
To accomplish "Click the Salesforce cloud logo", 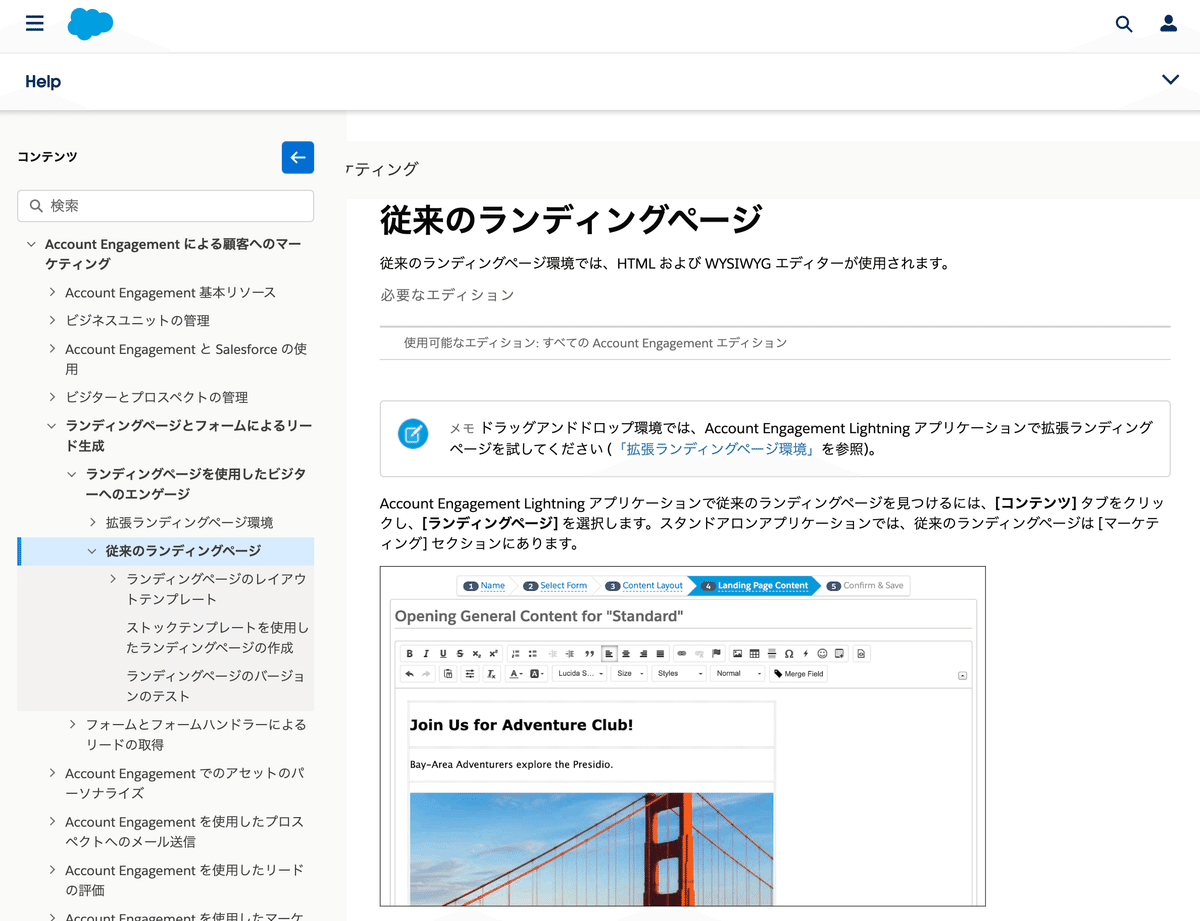I will (90, 24).
